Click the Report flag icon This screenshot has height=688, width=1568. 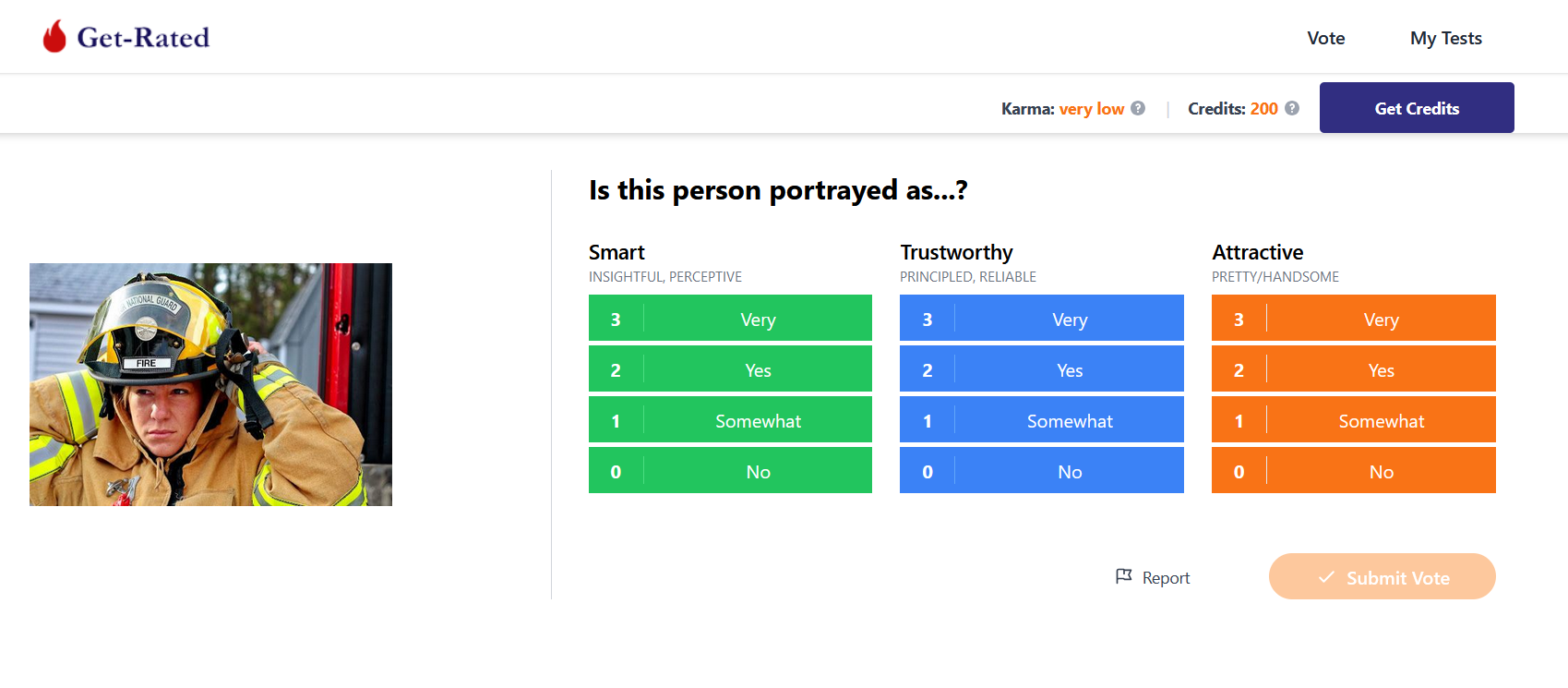[x=1123, y=576]
